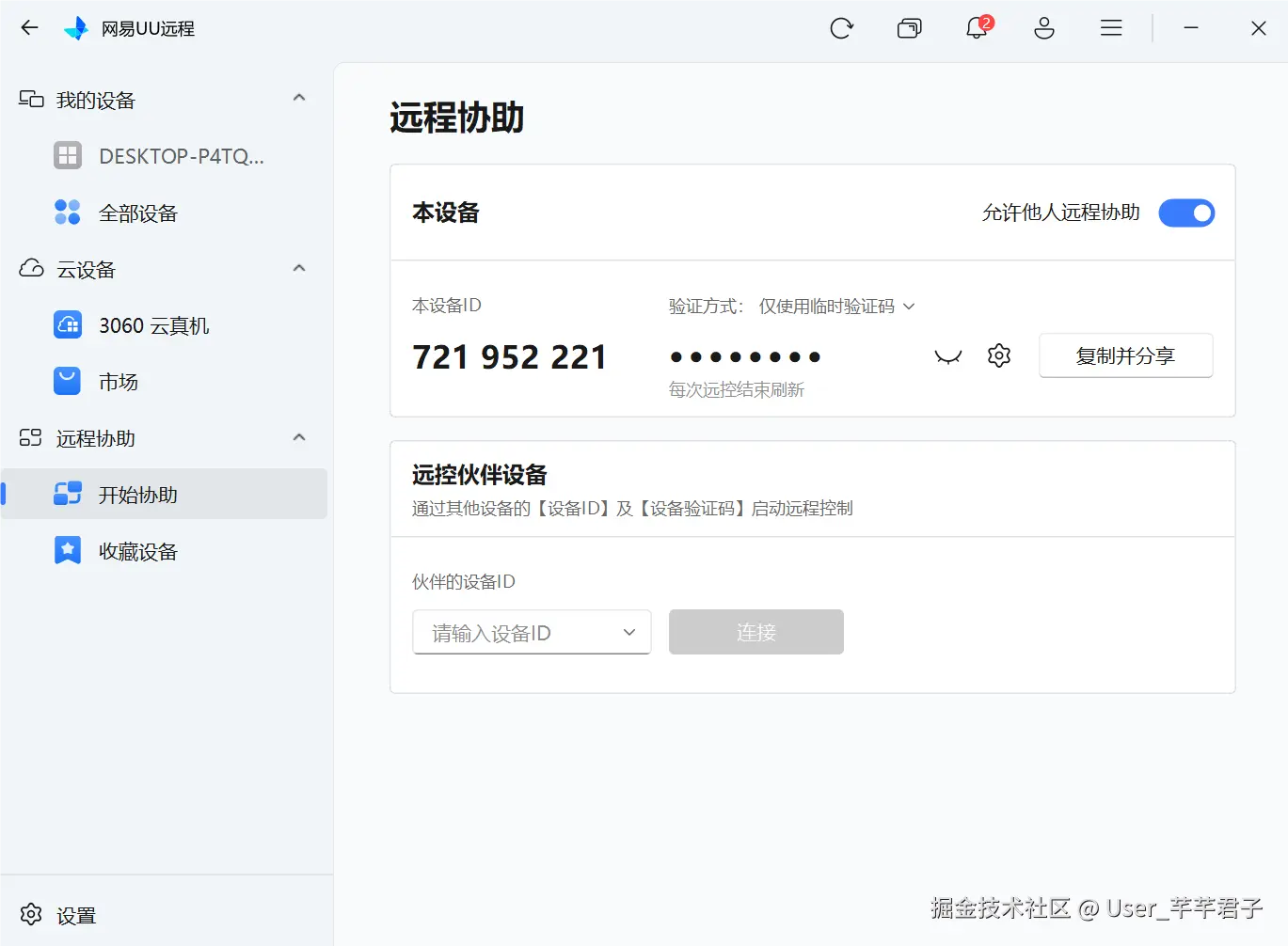
Task: Click the 伙伴的设备ID label
Action: 464,581
